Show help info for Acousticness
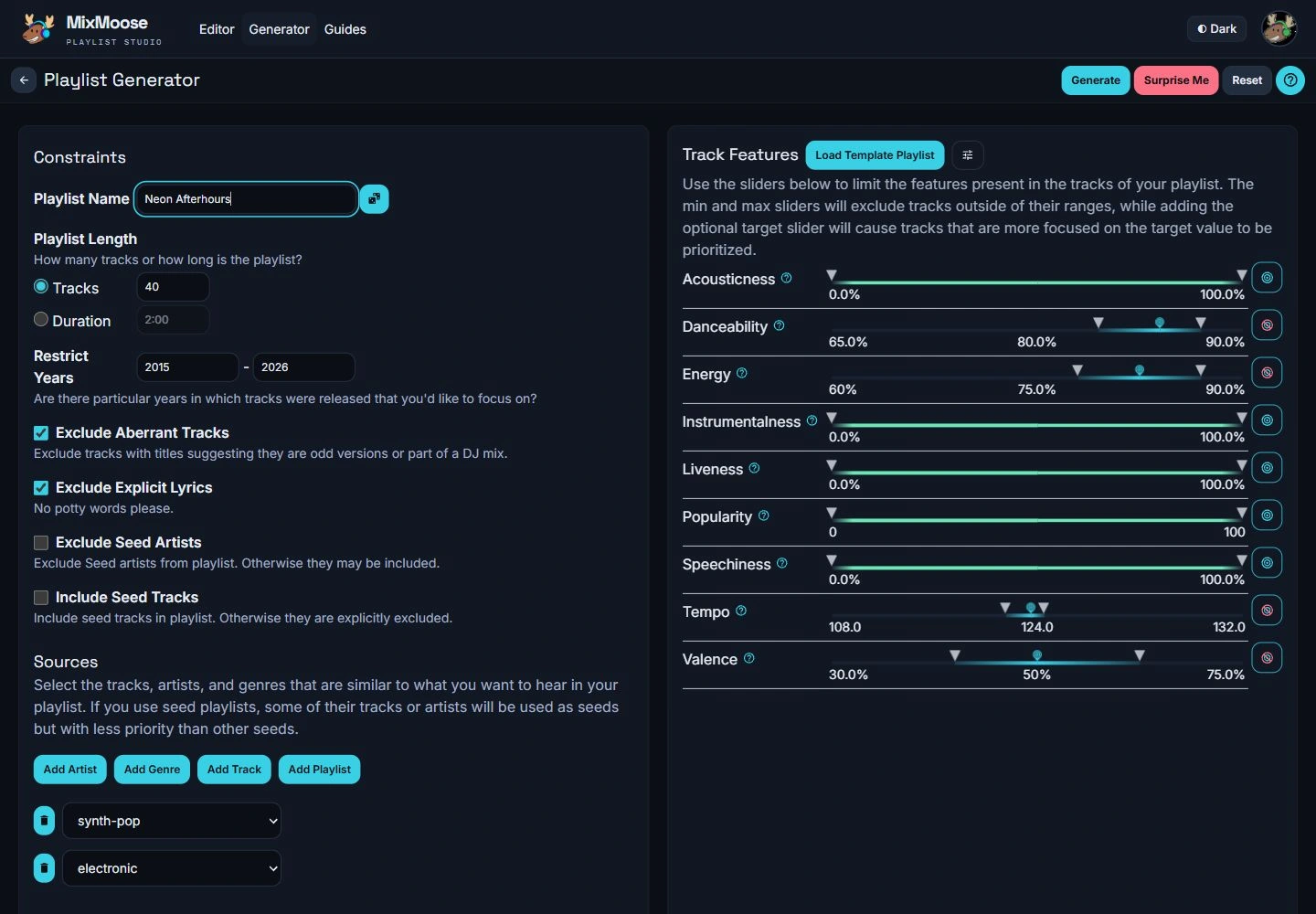Screen dimensions: 1316x914 coord(787,278)
